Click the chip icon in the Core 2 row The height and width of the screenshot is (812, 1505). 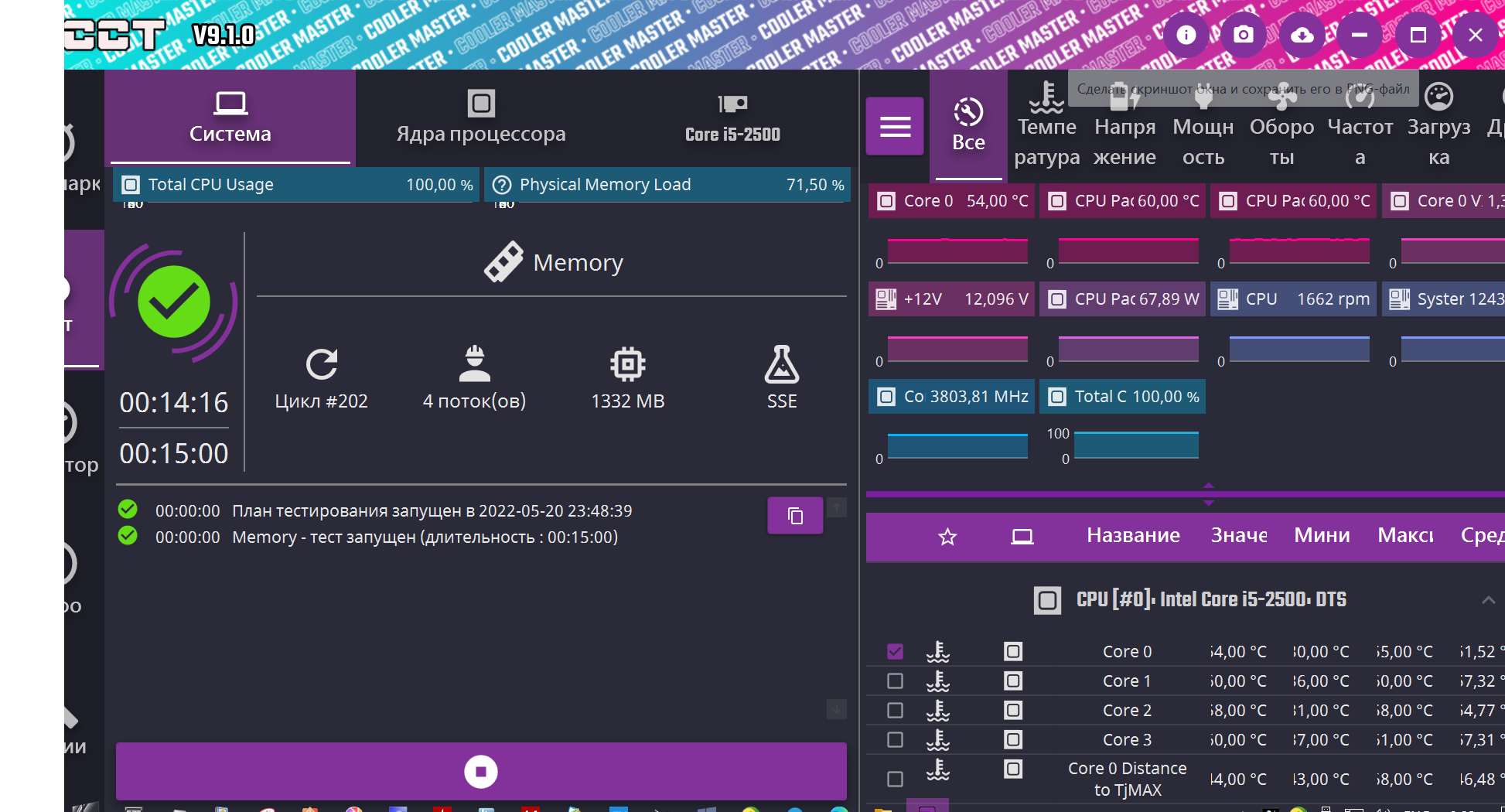tap(1013, 710)
